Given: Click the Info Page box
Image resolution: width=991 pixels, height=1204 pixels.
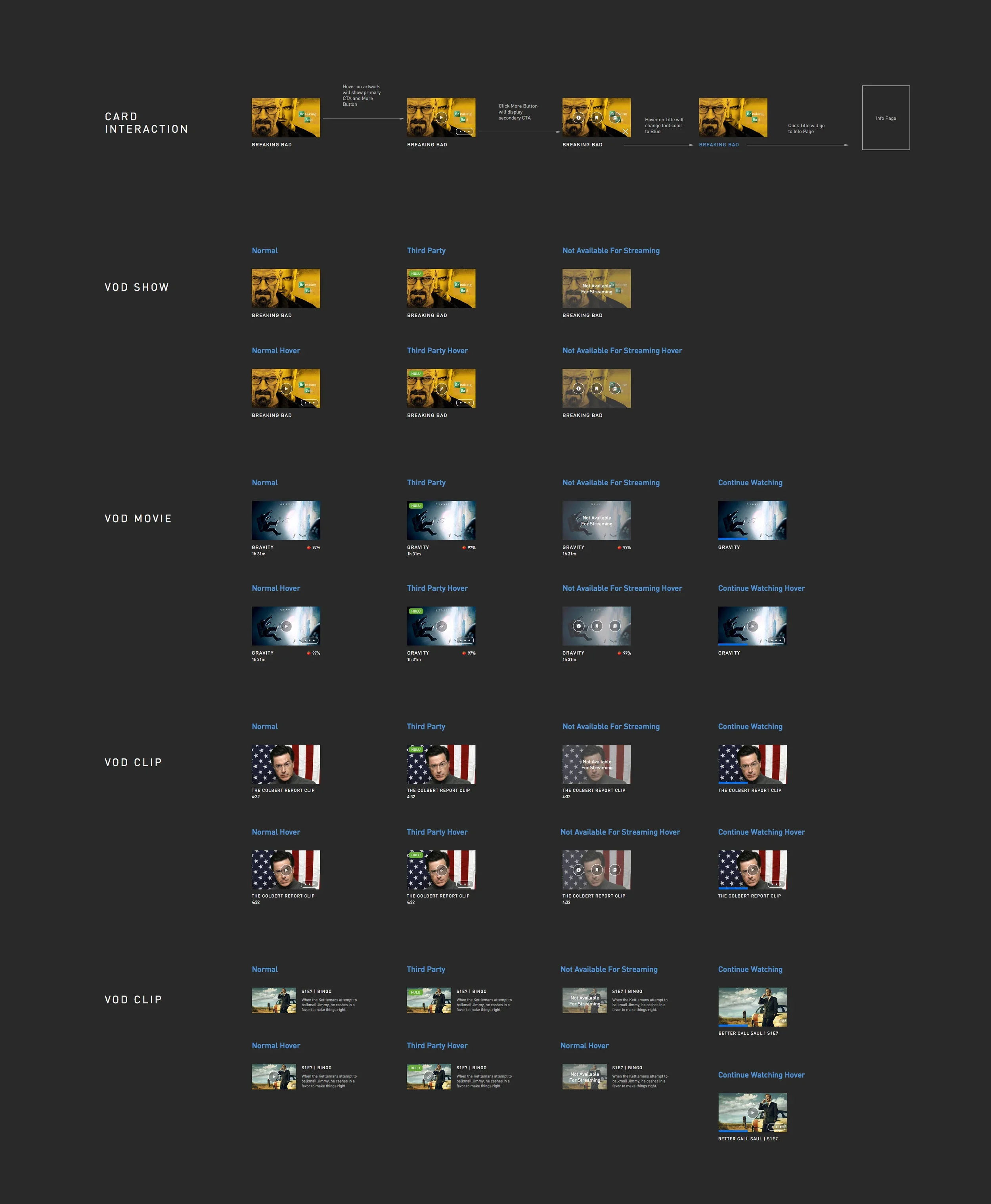Looking at the screenshot, I should pyautogui.click(x=886, y=118).
